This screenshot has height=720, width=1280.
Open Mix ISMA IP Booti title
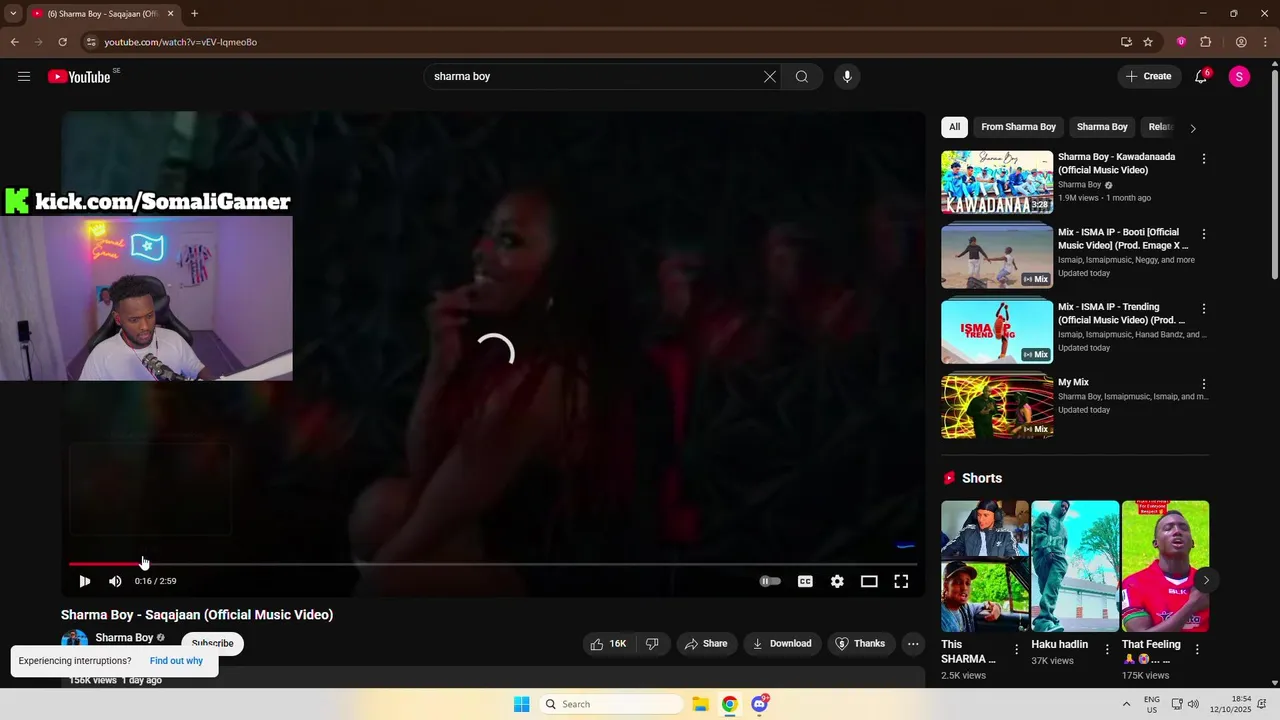coord(1123,238)
